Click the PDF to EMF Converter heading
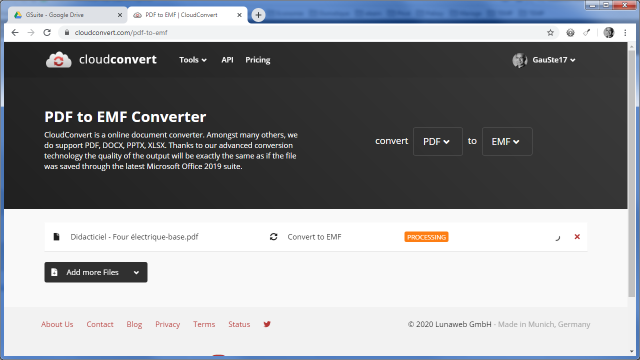The width and height of the screenshot is (640, 360). 125,117
